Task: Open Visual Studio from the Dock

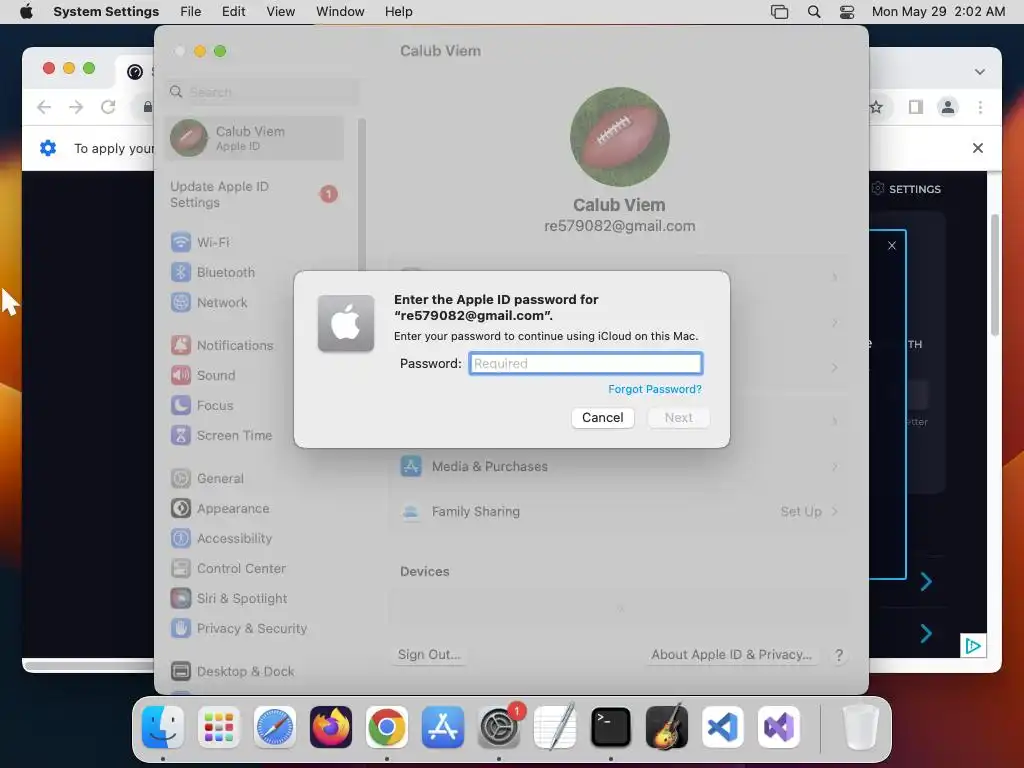Action: click(778, 727)
